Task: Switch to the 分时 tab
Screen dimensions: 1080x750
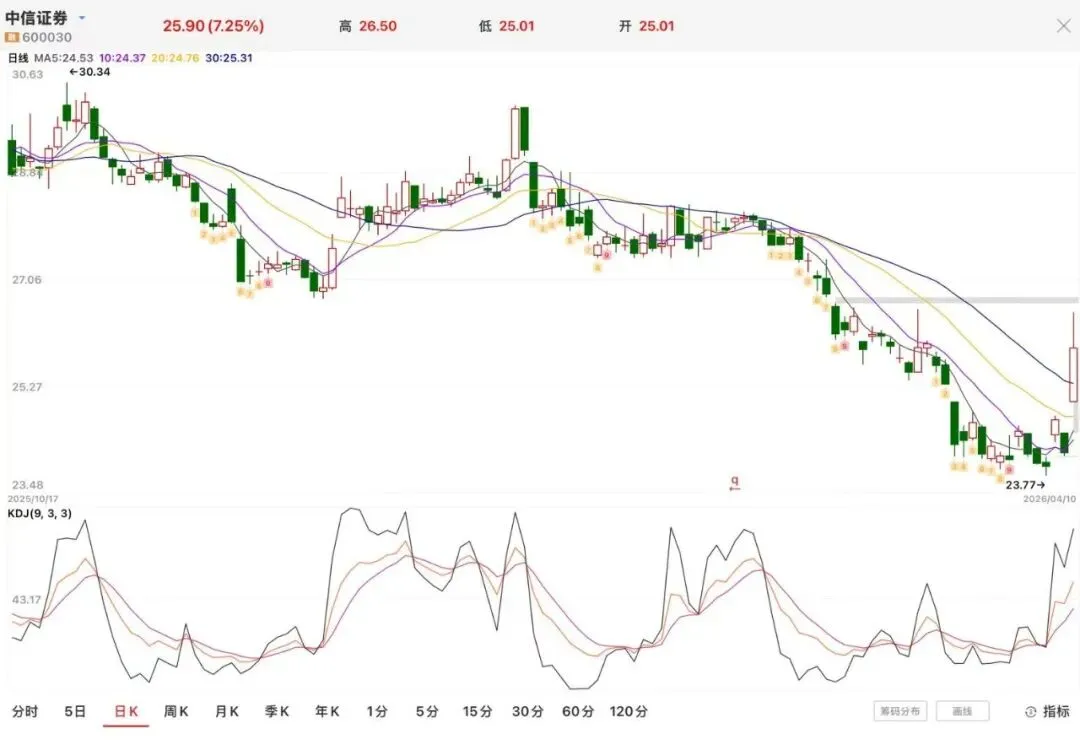Action: pos(25,711)
